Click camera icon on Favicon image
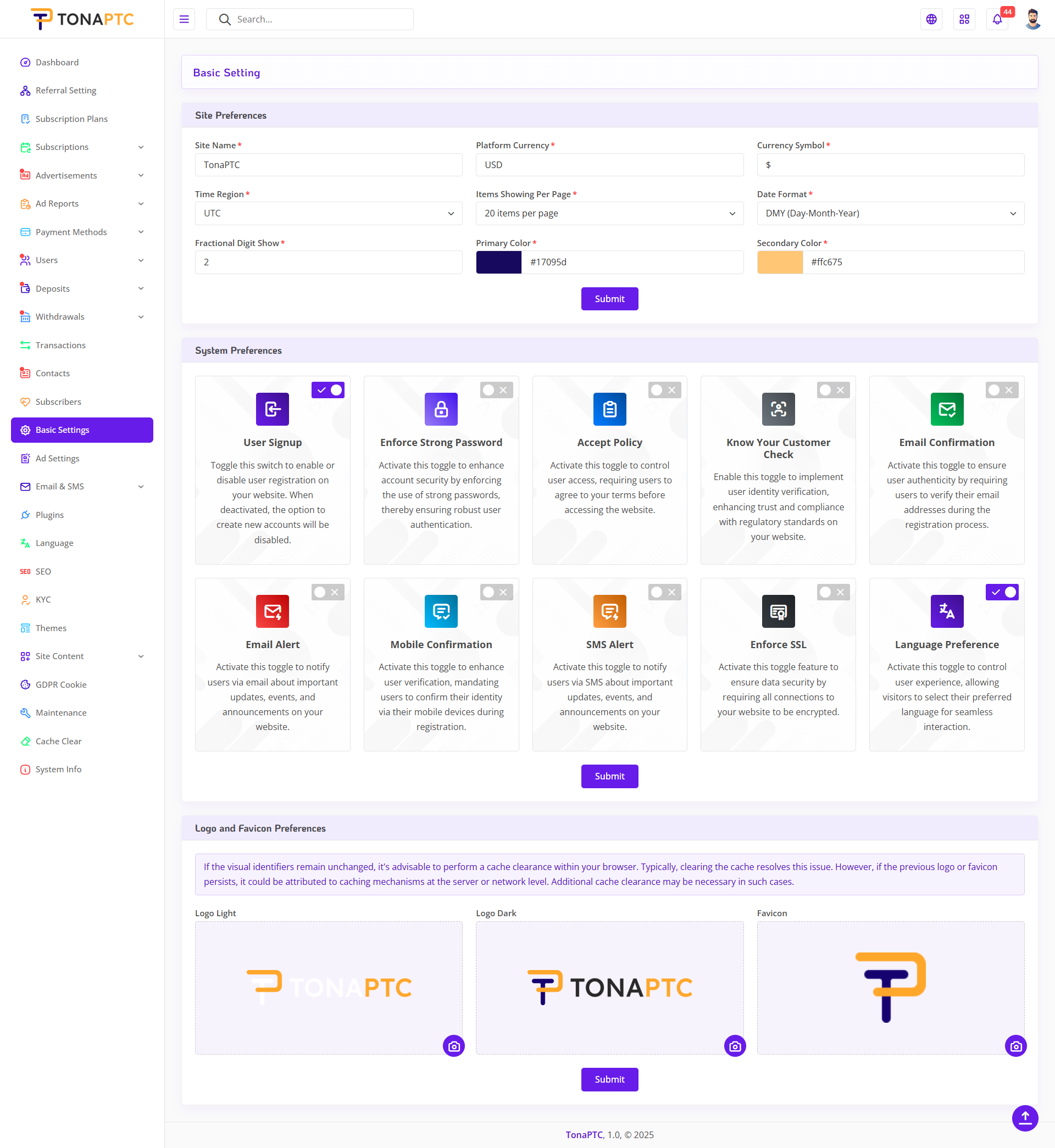Screen dimensions: 1055x1148 pyautogui.click(x=1015, y=1046)
